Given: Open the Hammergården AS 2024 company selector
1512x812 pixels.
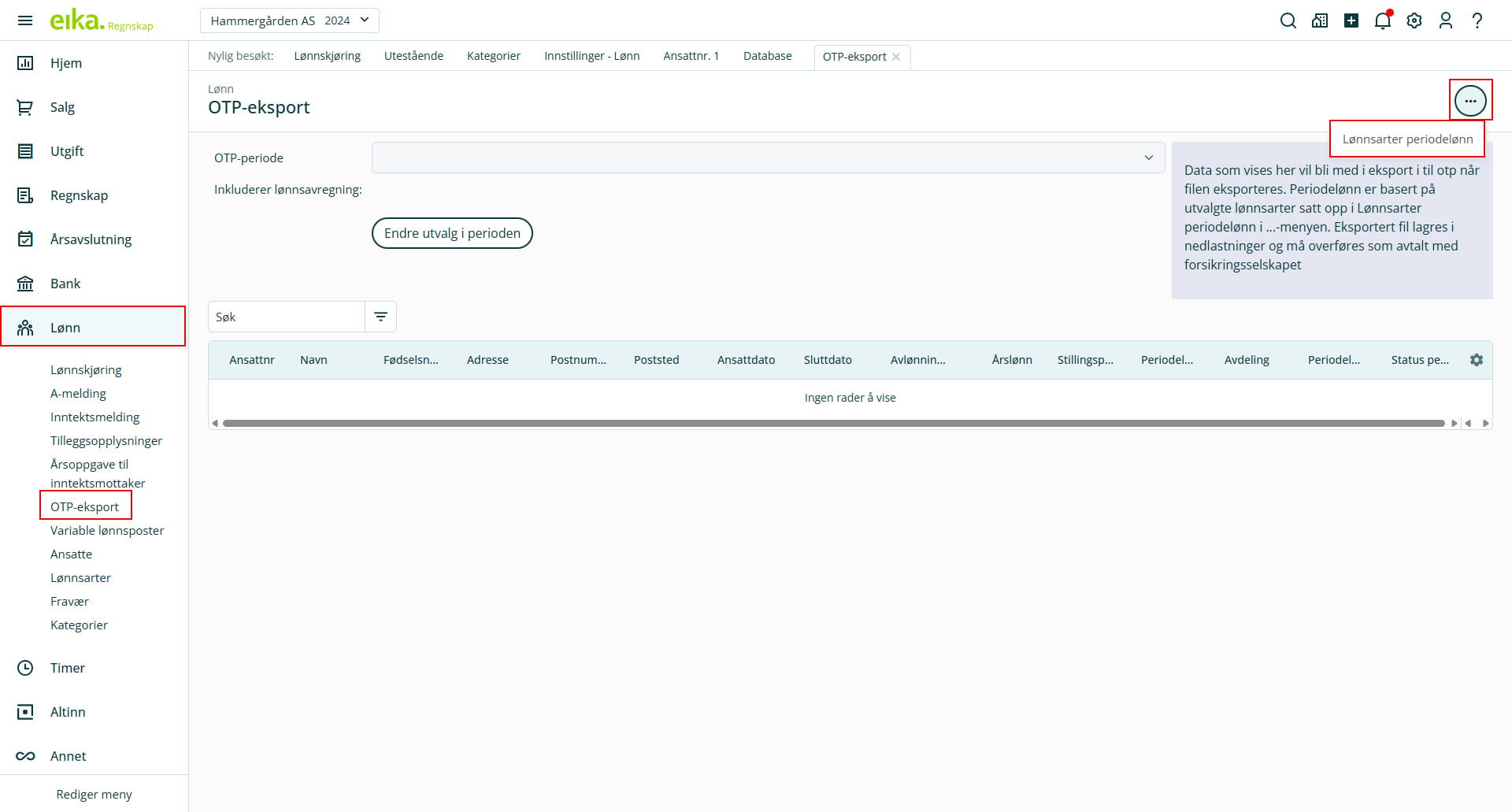Looking at the screenshot, I should [289, 20].
